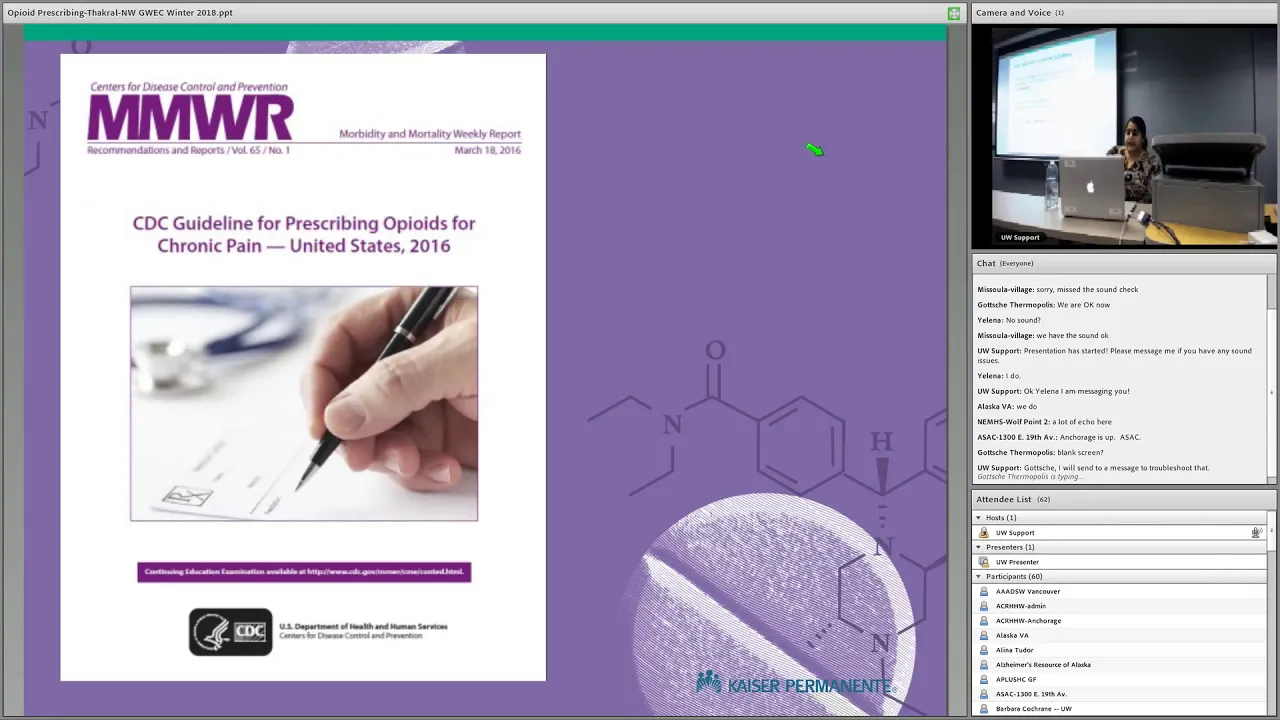This screenshot has height=720, width=1280.
Task: Click the 'Gottsche Thermopolis is typing...' status
Action: [1029, 477]
